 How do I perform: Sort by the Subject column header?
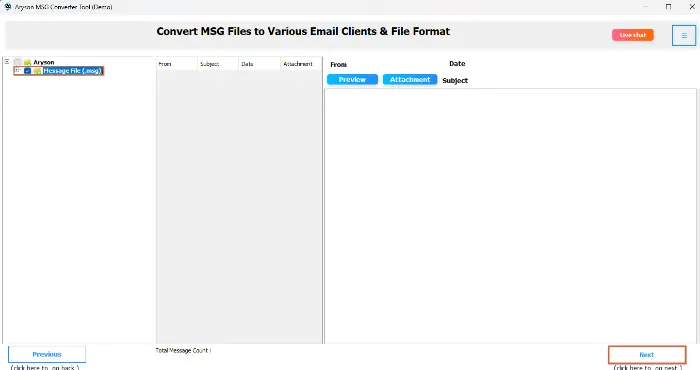tap(218, 64)
